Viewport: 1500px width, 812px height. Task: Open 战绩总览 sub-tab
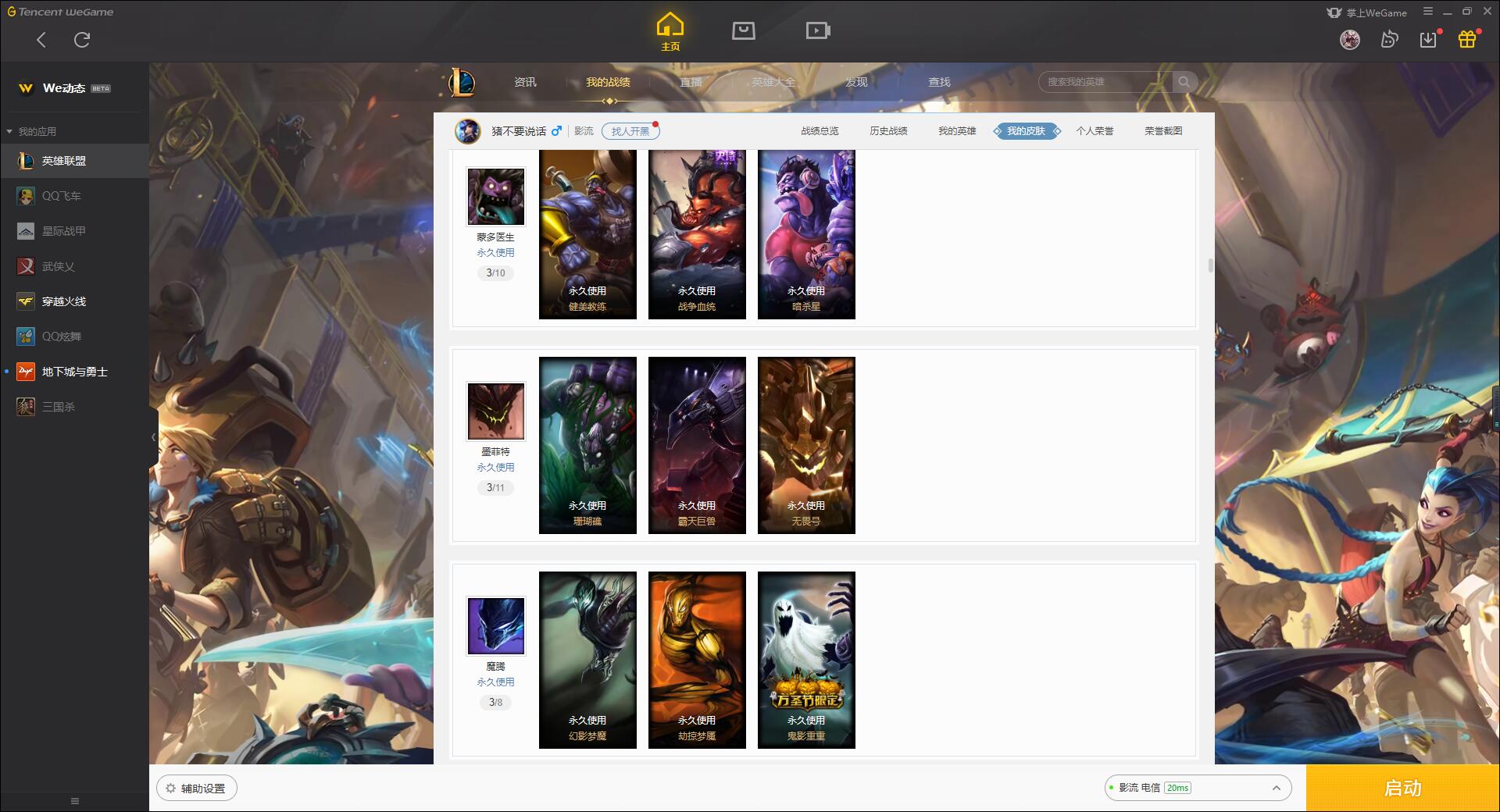point(820,131)
